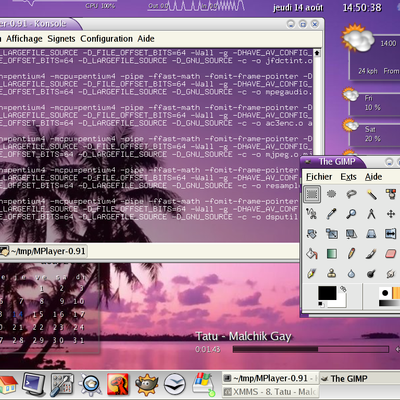Click the Tatu - Malchik Gay song title

point(243,336)
